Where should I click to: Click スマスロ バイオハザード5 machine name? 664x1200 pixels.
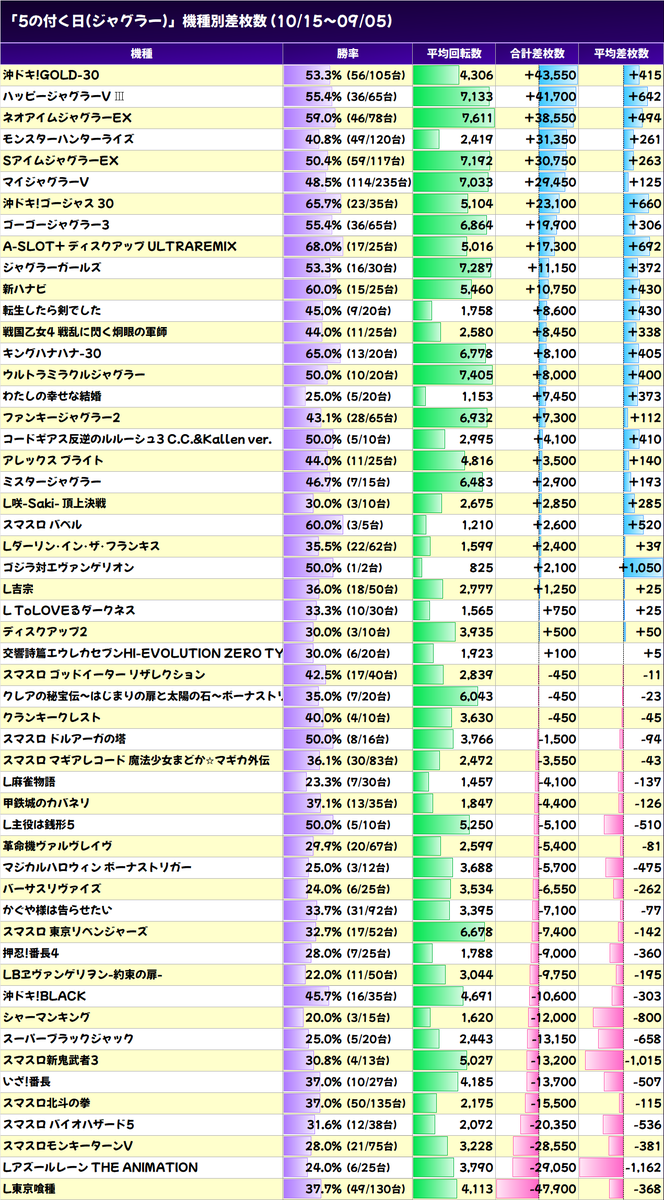[x=67, y=1123]
